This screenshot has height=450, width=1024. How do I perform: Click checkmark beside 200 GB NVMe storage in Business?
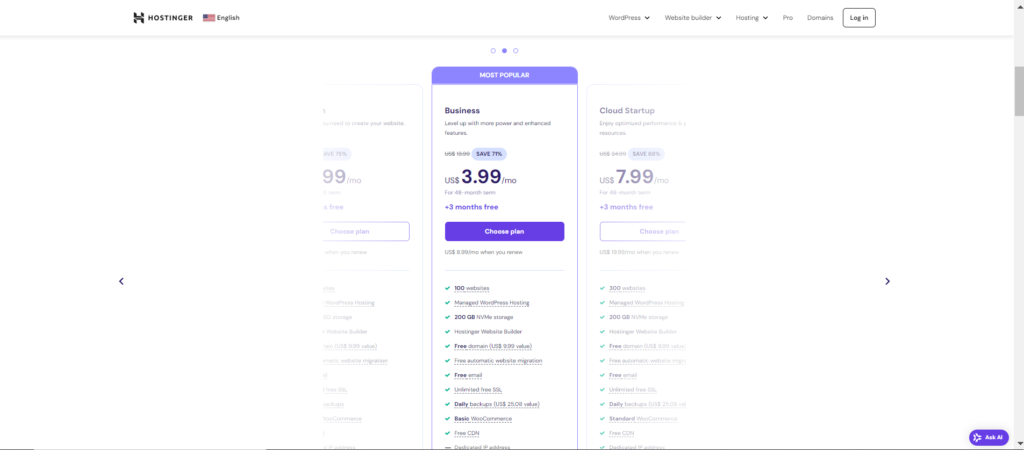tap(447, 317)
